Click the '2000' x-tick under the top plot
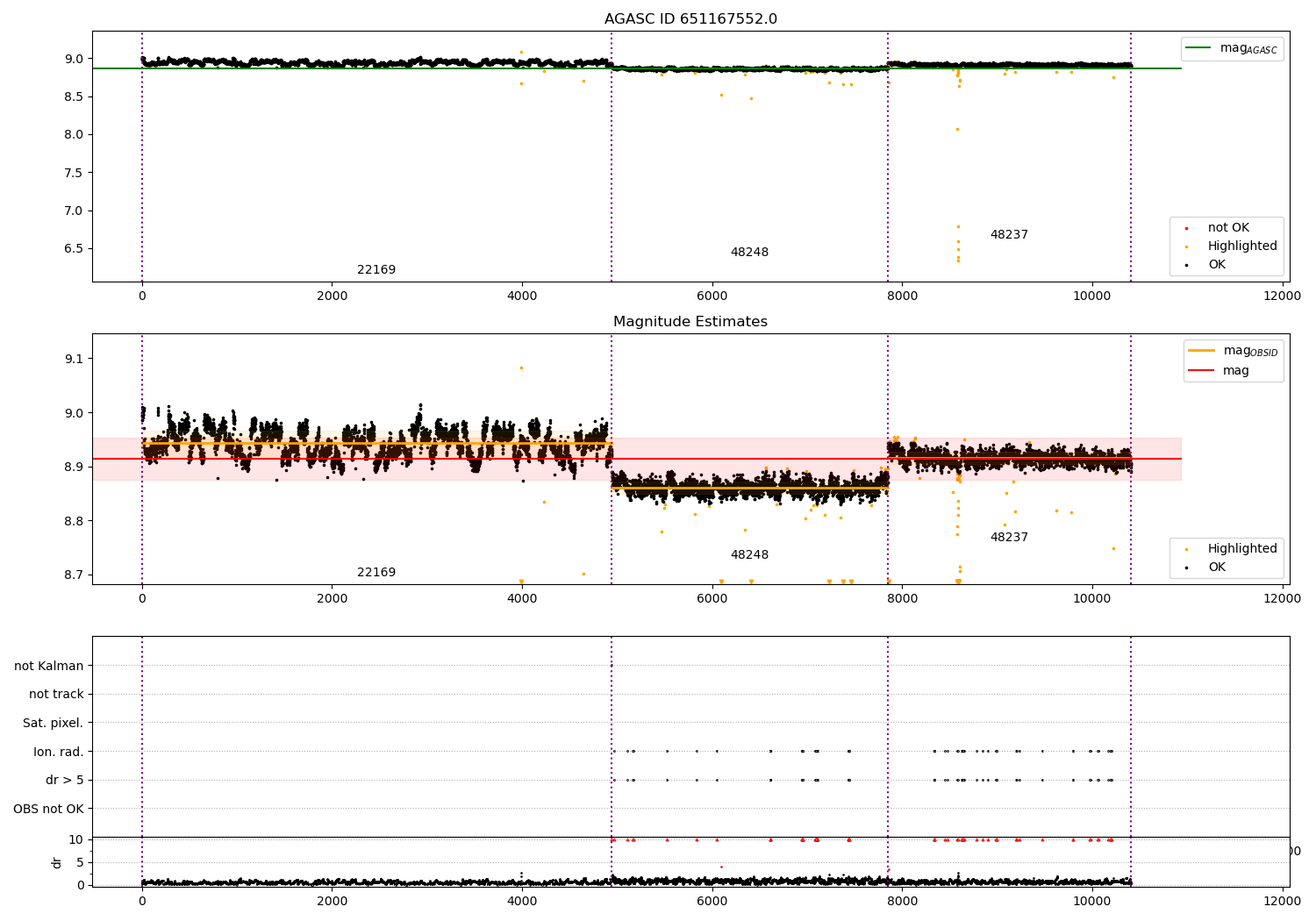Viewport: 1316px width, 921px height. [332, 296]
